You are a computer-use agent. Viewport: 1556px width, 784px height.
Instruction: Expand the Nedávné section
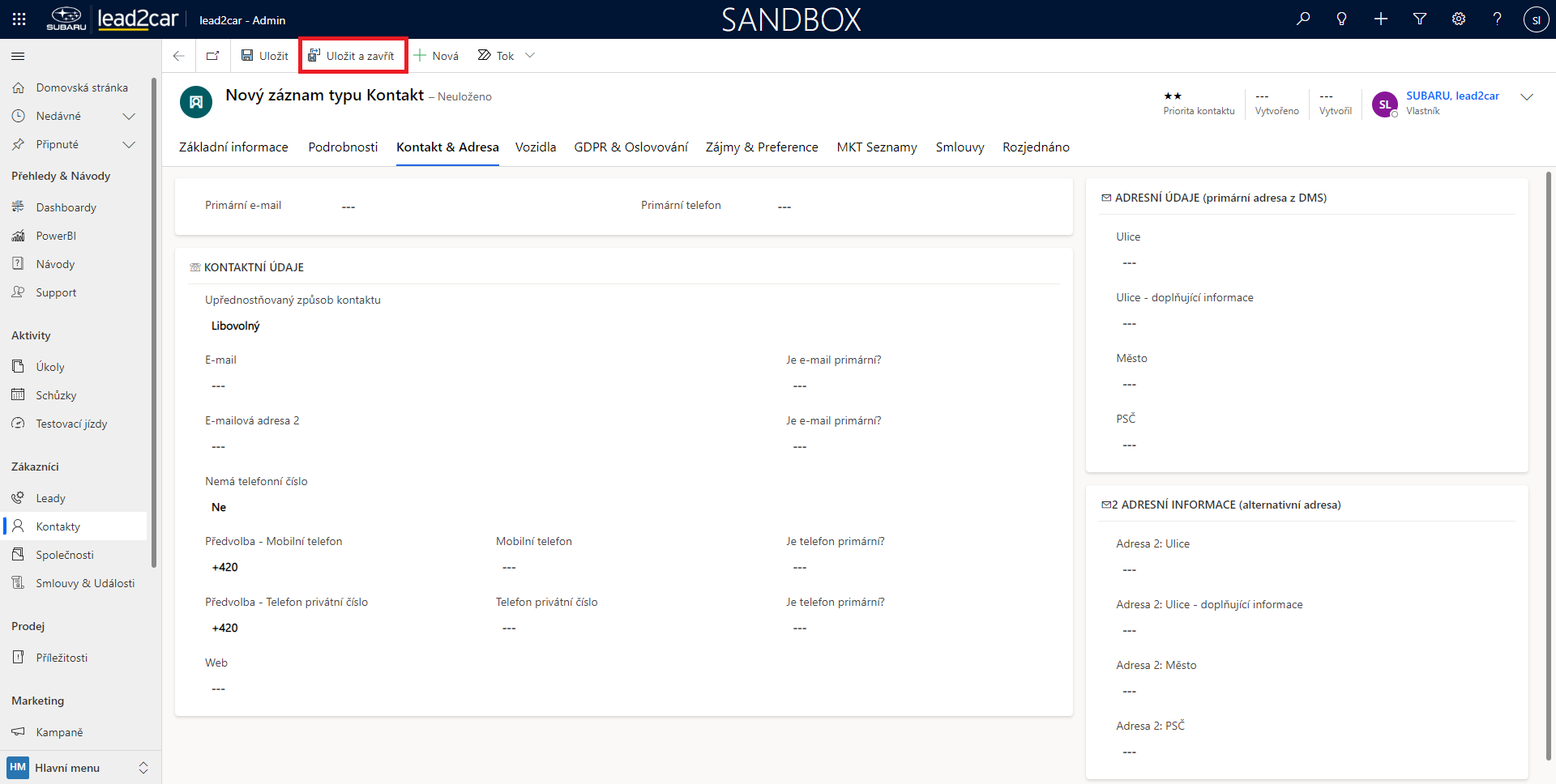tap(128, 116)
